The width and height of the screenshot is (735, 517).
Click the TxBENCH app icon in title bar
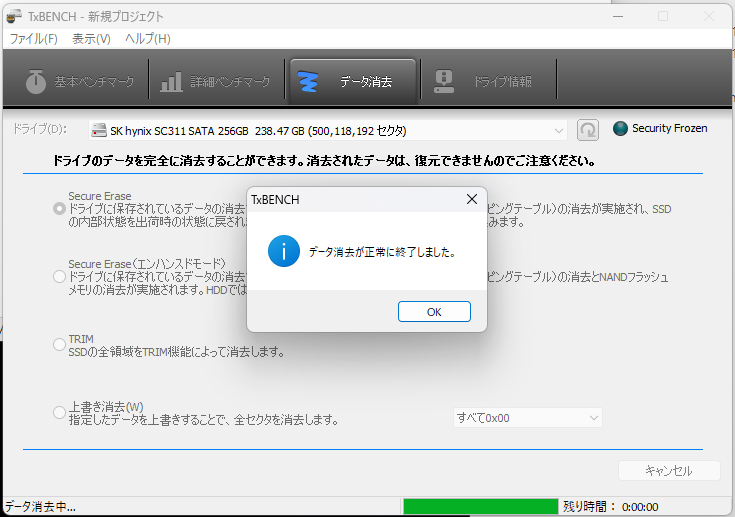pos(13,16)
